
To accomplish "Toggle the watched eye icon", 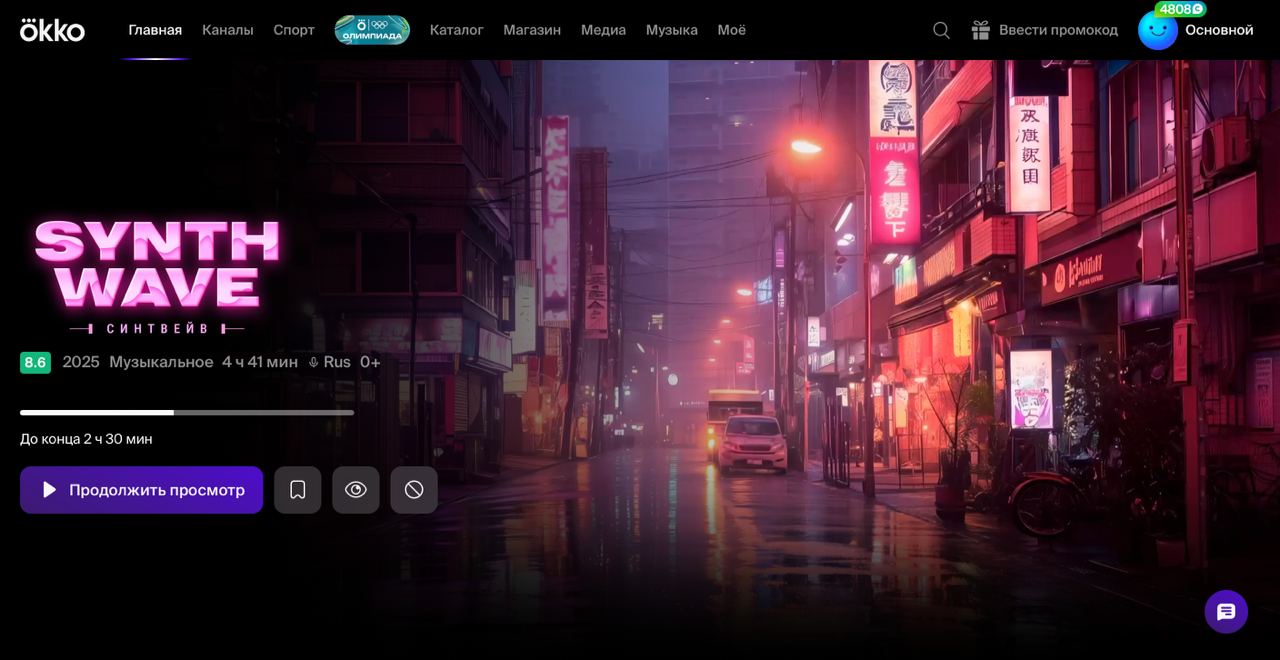I will click(x=356, y=490).
